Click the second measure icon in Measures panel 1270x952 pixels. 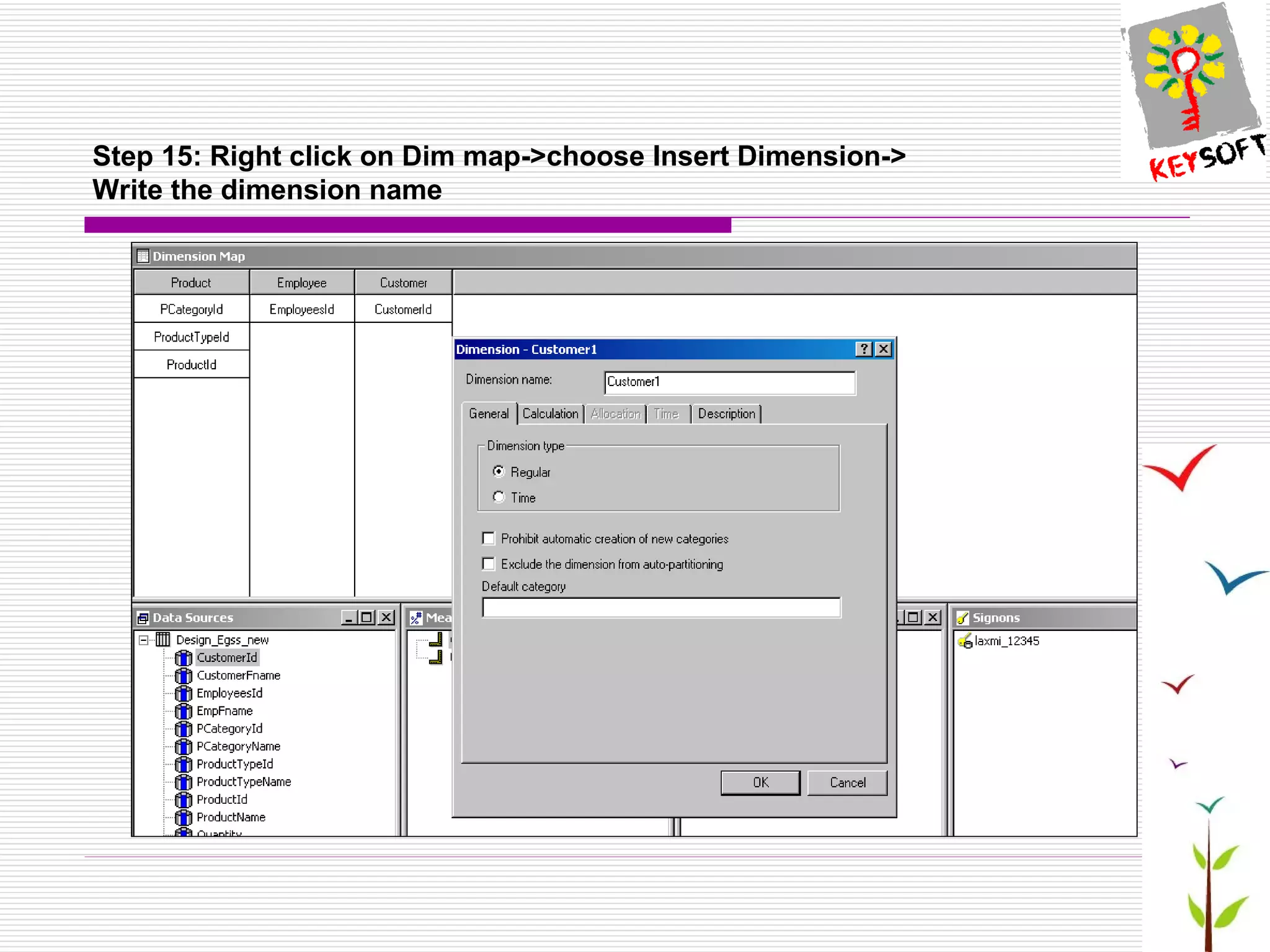[436, 657]
